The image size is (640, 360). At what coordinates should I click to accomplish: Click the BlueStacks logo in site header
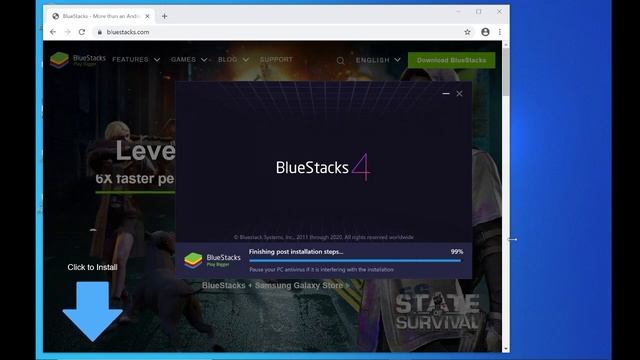pos(78,60)
